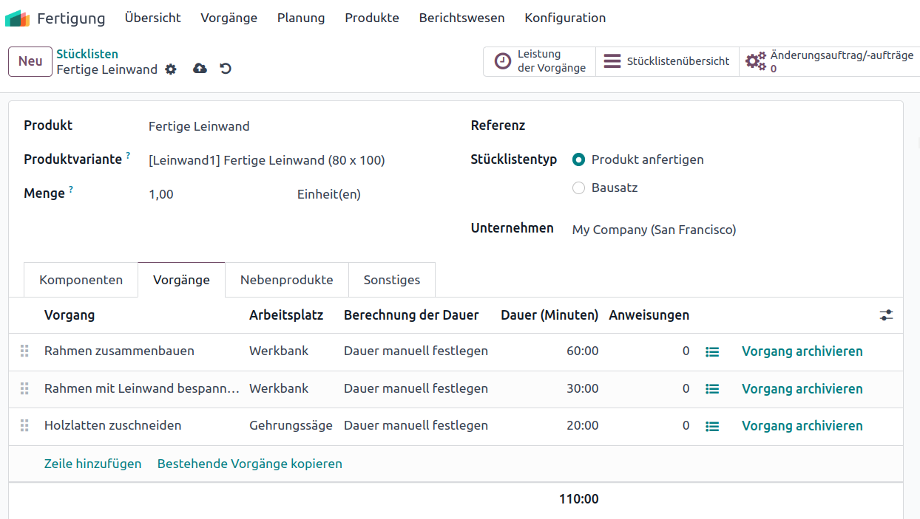Open the Produkte menu
The height and width of the screenshot is (519, 920).
pos(372,18)
